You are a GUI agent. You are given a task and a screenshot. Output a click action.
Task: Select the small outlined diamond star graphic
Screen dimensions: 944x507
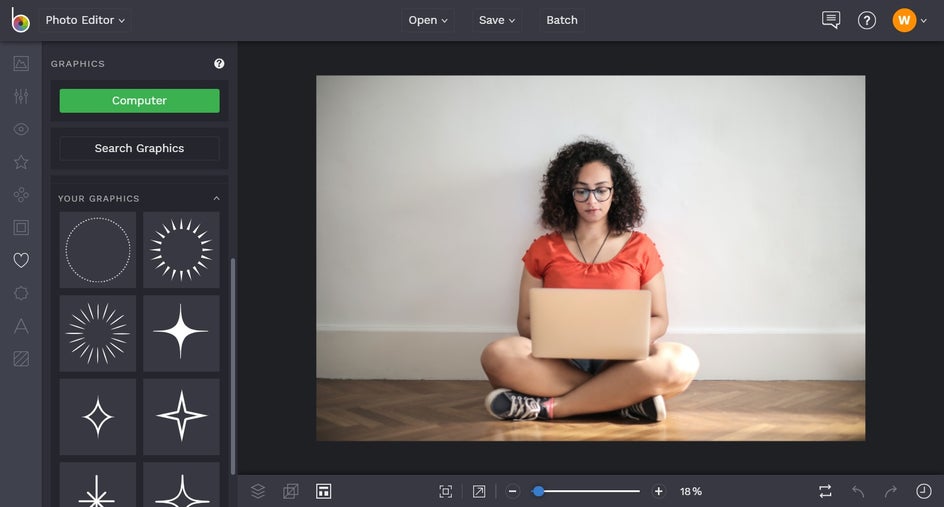[98, 417]
